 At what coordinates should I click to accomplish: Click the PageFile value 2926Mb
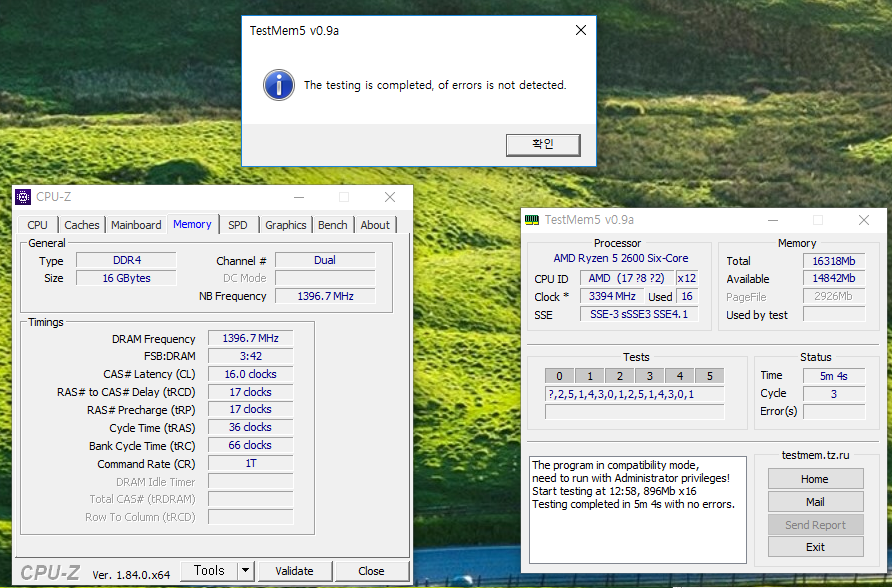[x=834, y=296]
